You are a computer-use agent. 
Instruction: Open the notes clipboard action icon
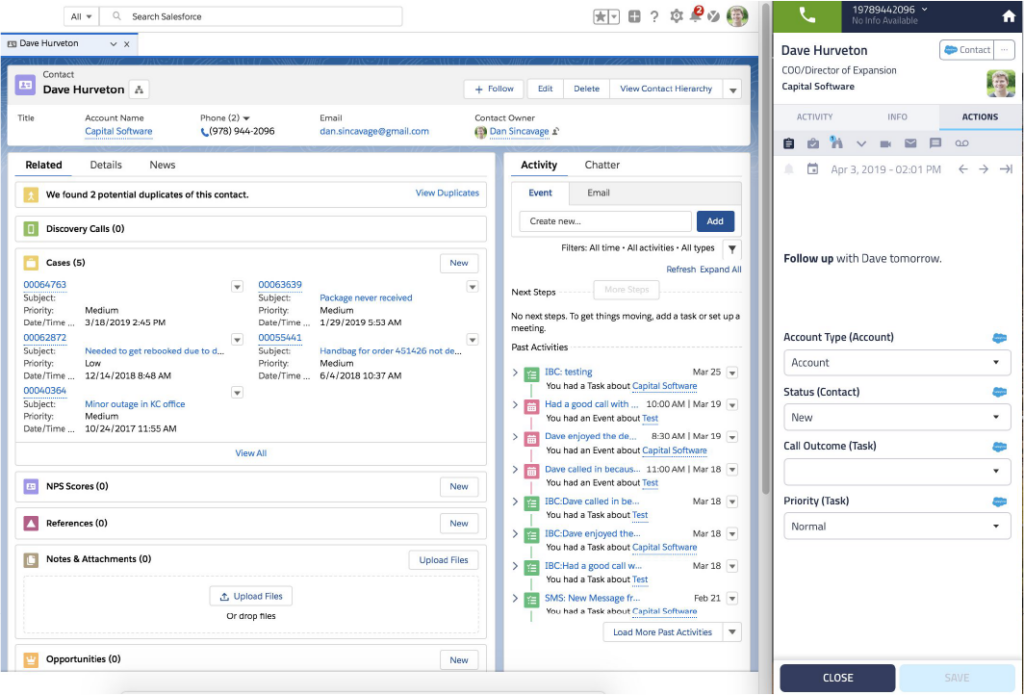[789, 143]
